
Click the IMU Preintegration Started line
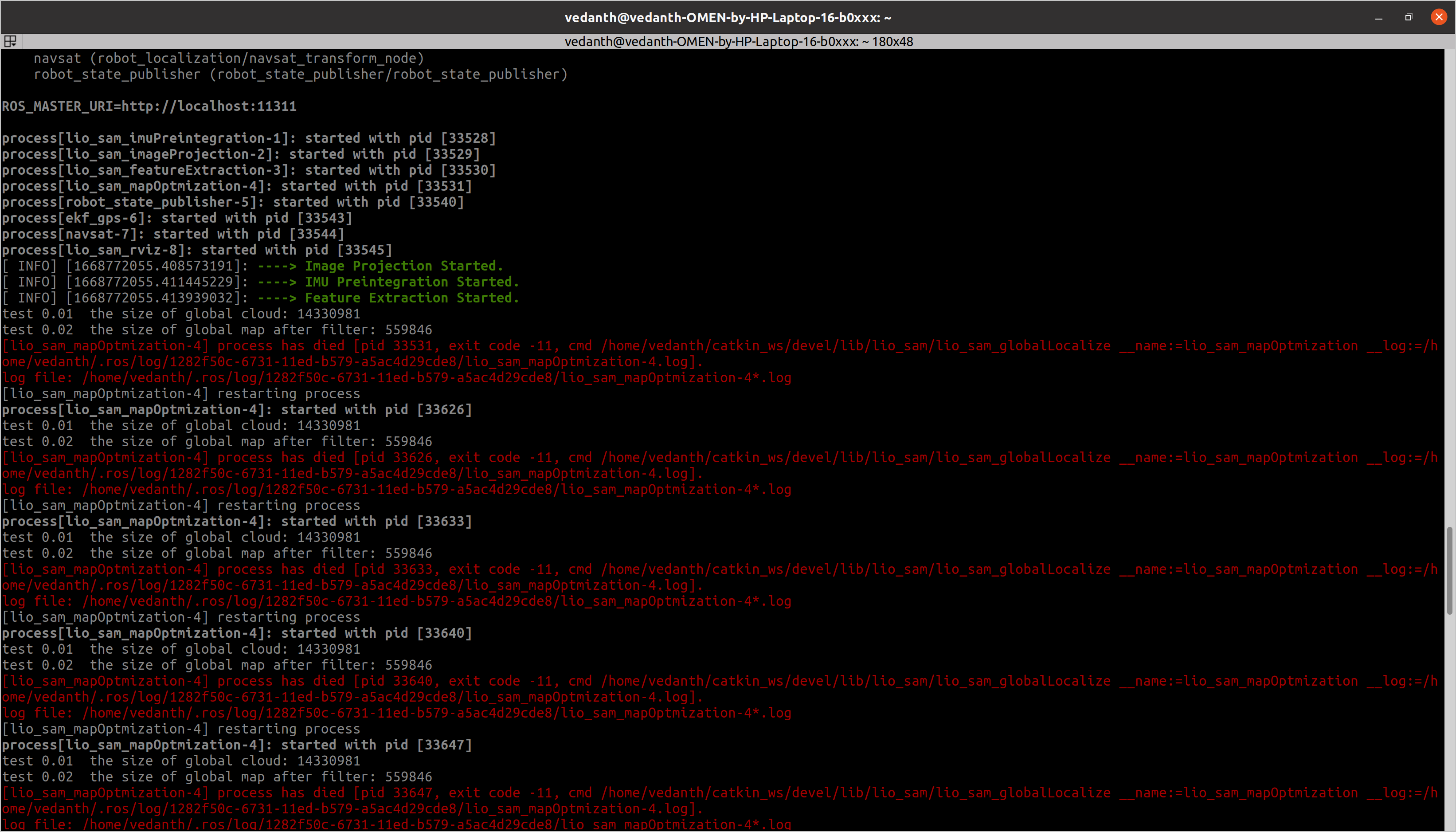point(411,281)
